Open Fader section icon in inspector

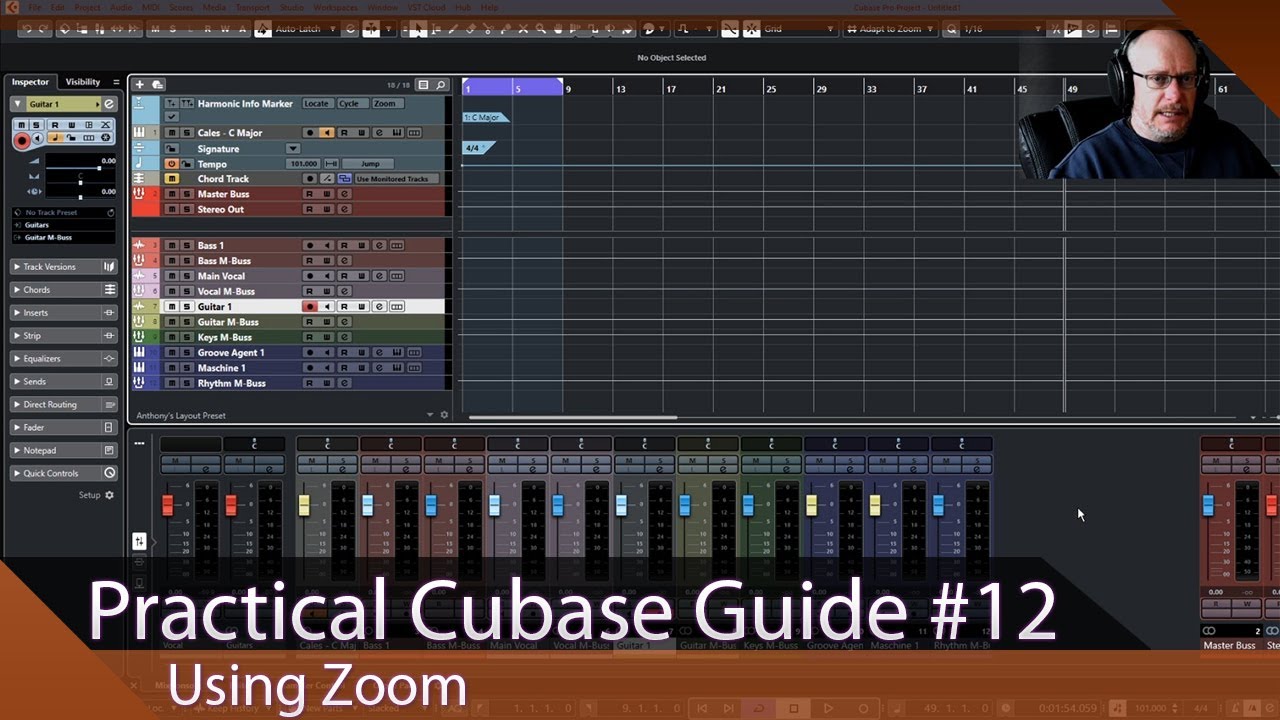point(109,427)
